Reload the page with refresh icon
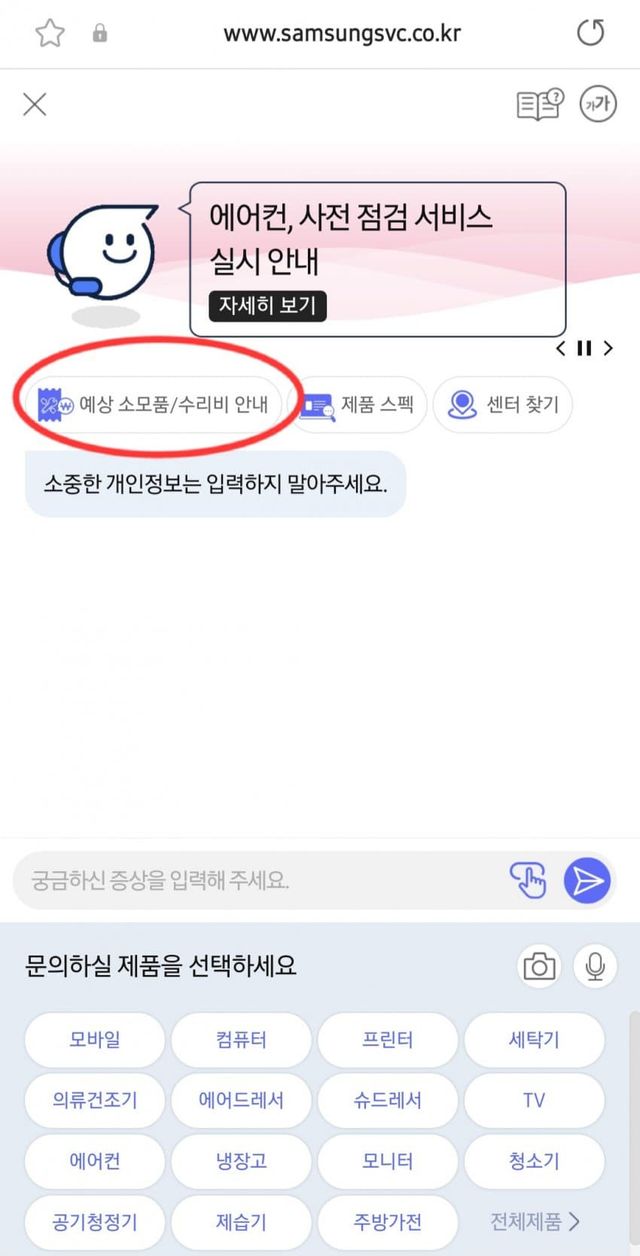This screenshot has width=640, height=1256. [x=592, y=33]
